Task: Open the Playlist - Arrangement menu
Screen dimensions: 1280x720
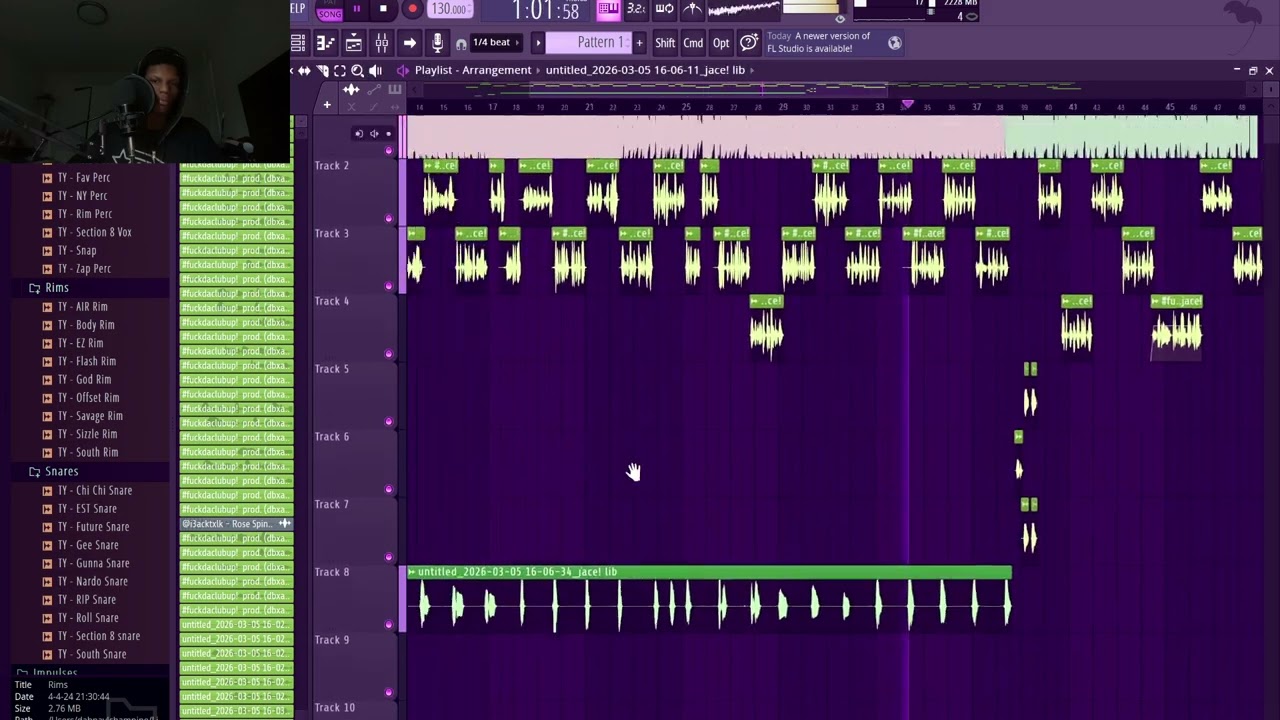Action: [473, 70]
